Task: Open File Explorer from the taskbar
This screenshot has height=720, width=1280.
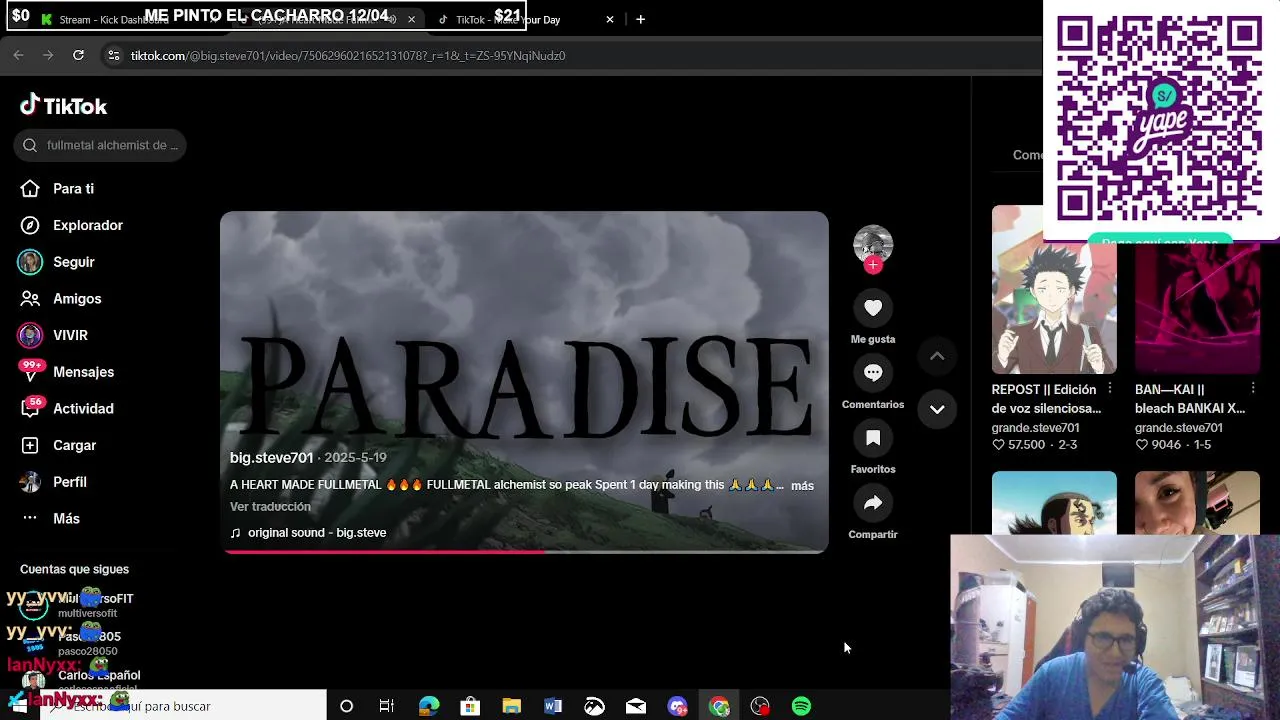Action: [x=511, y=706]
